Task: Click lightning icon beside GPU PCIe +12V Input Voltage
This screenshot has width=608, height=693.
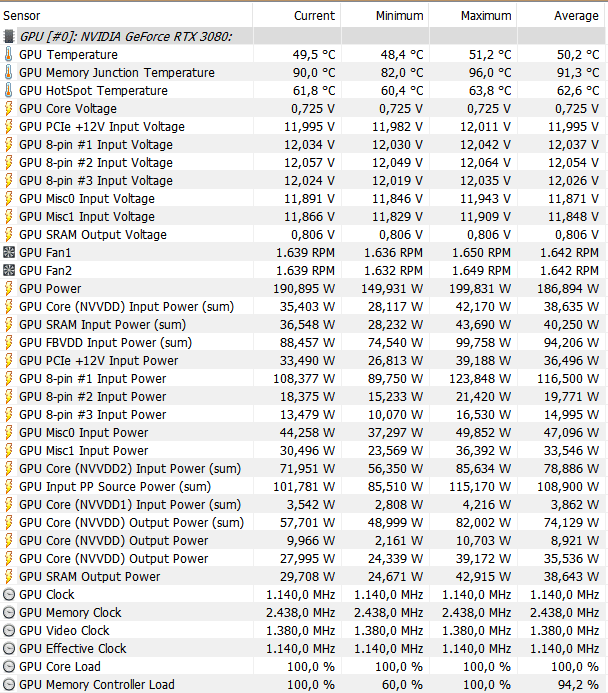Action: coord(8,126)
